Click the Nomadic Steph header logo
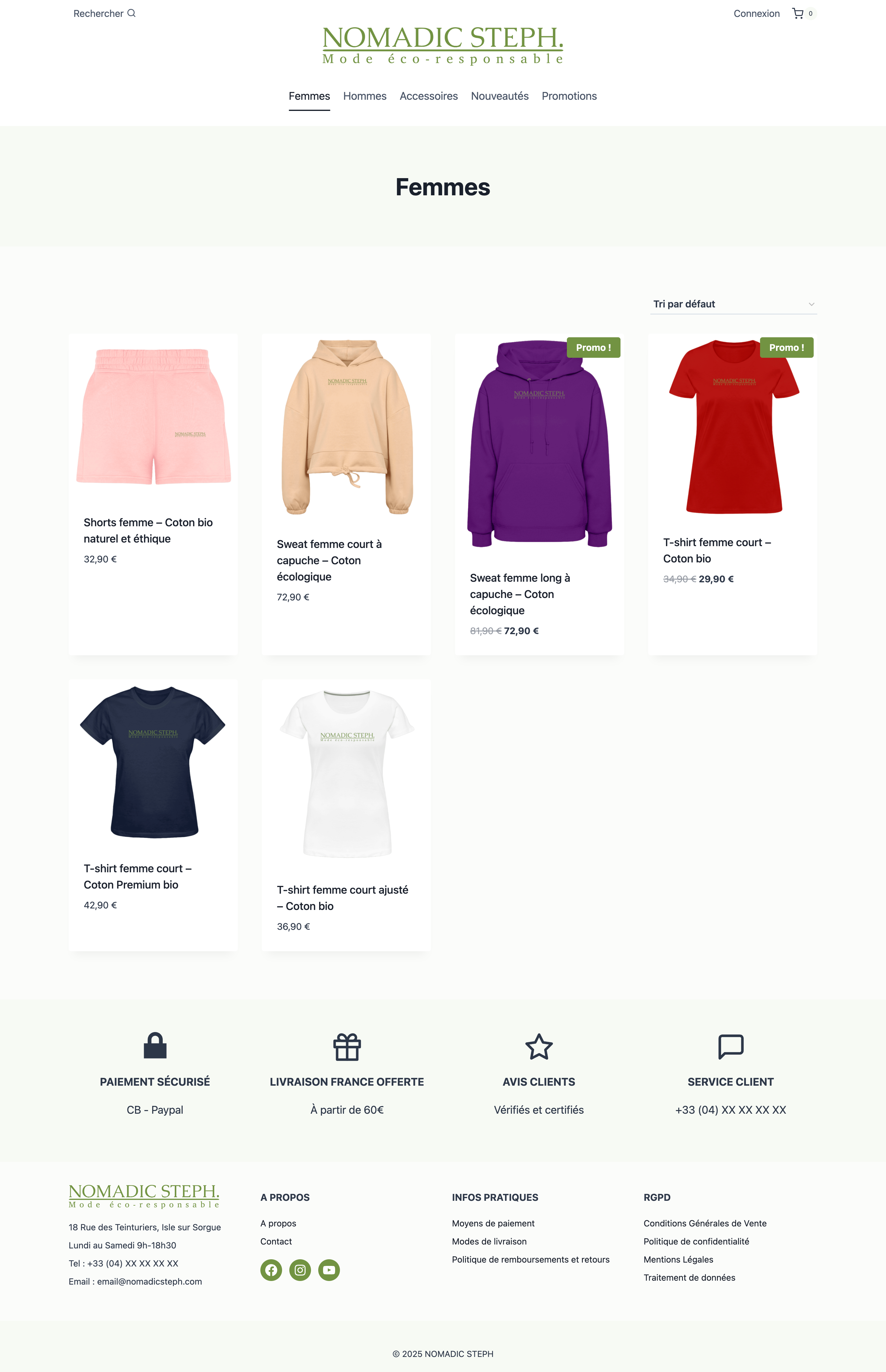This screenshot has height=1372, width=886. pos(443,45)
